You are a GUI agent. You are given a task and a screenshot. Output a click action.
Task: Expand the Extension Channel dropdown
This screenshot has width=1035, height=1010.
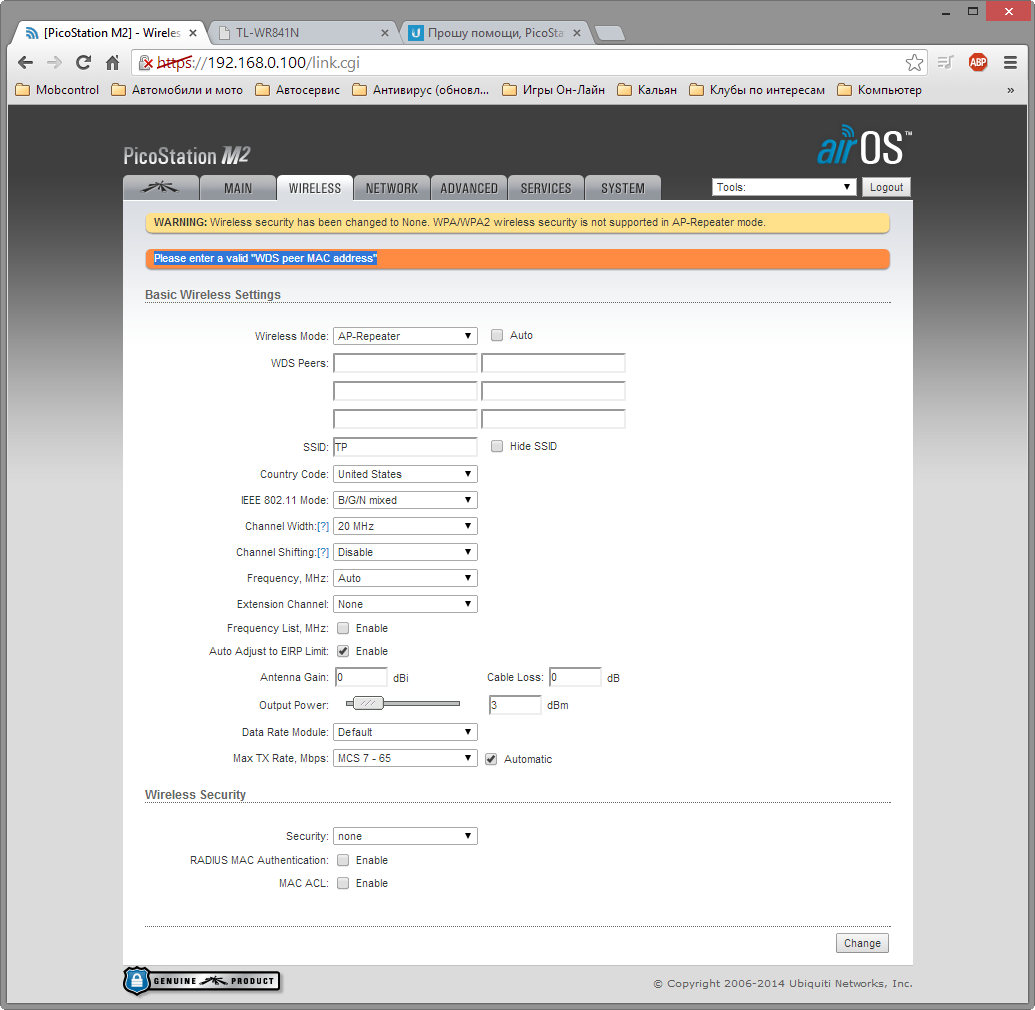[x=405, y=604]
